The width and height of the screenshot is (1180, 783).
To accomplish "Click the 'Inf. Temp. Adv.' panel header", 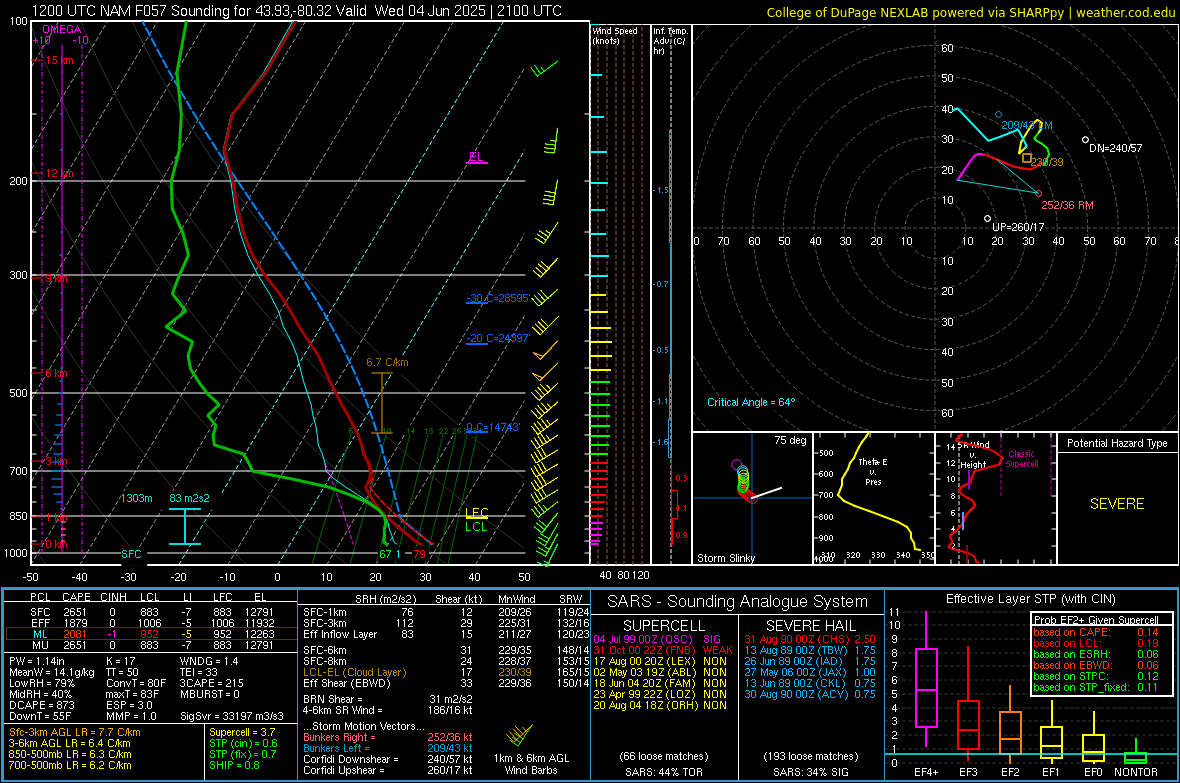I will tap(670, 41).
